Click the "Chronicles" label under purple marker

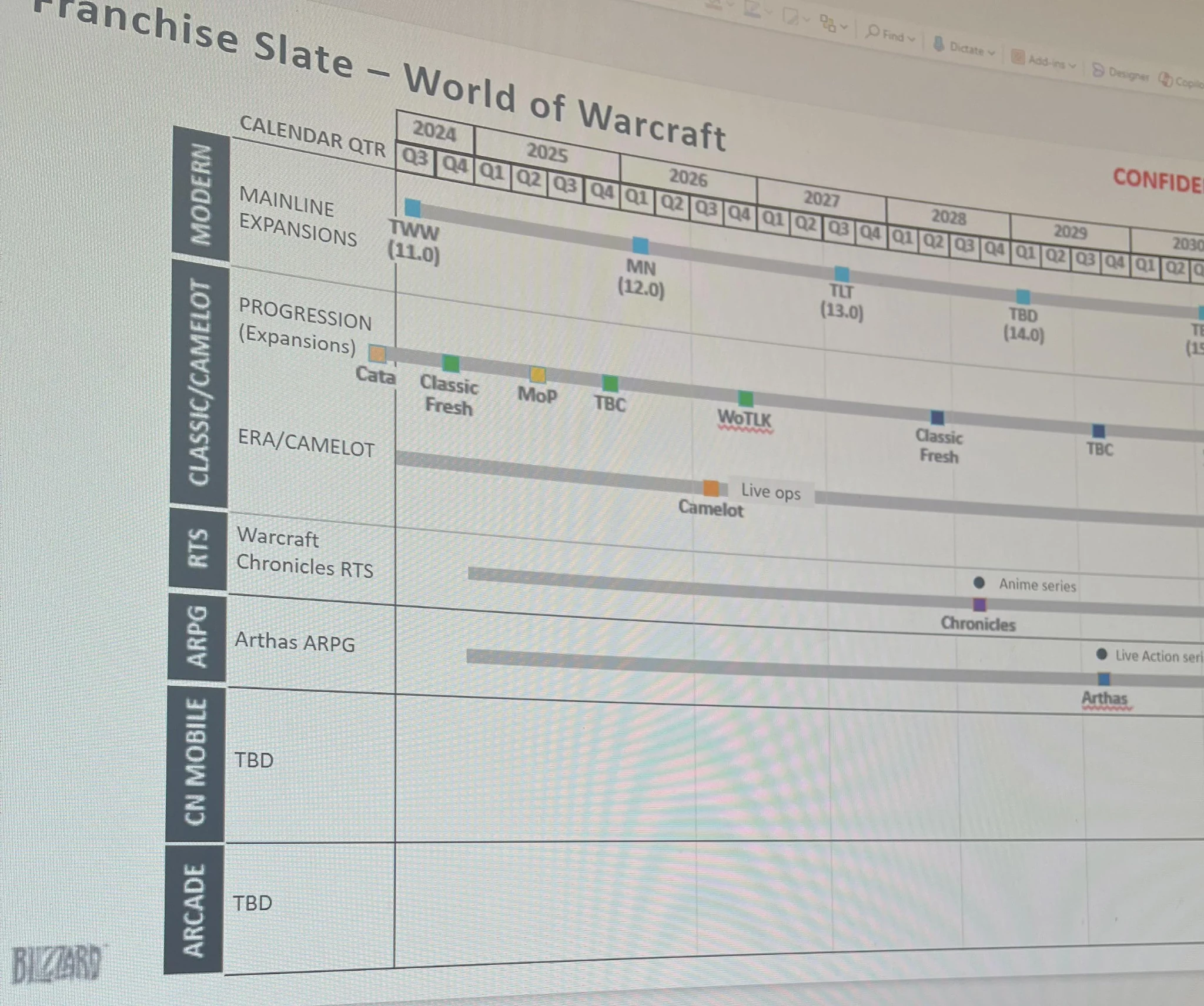click(978, 623)
